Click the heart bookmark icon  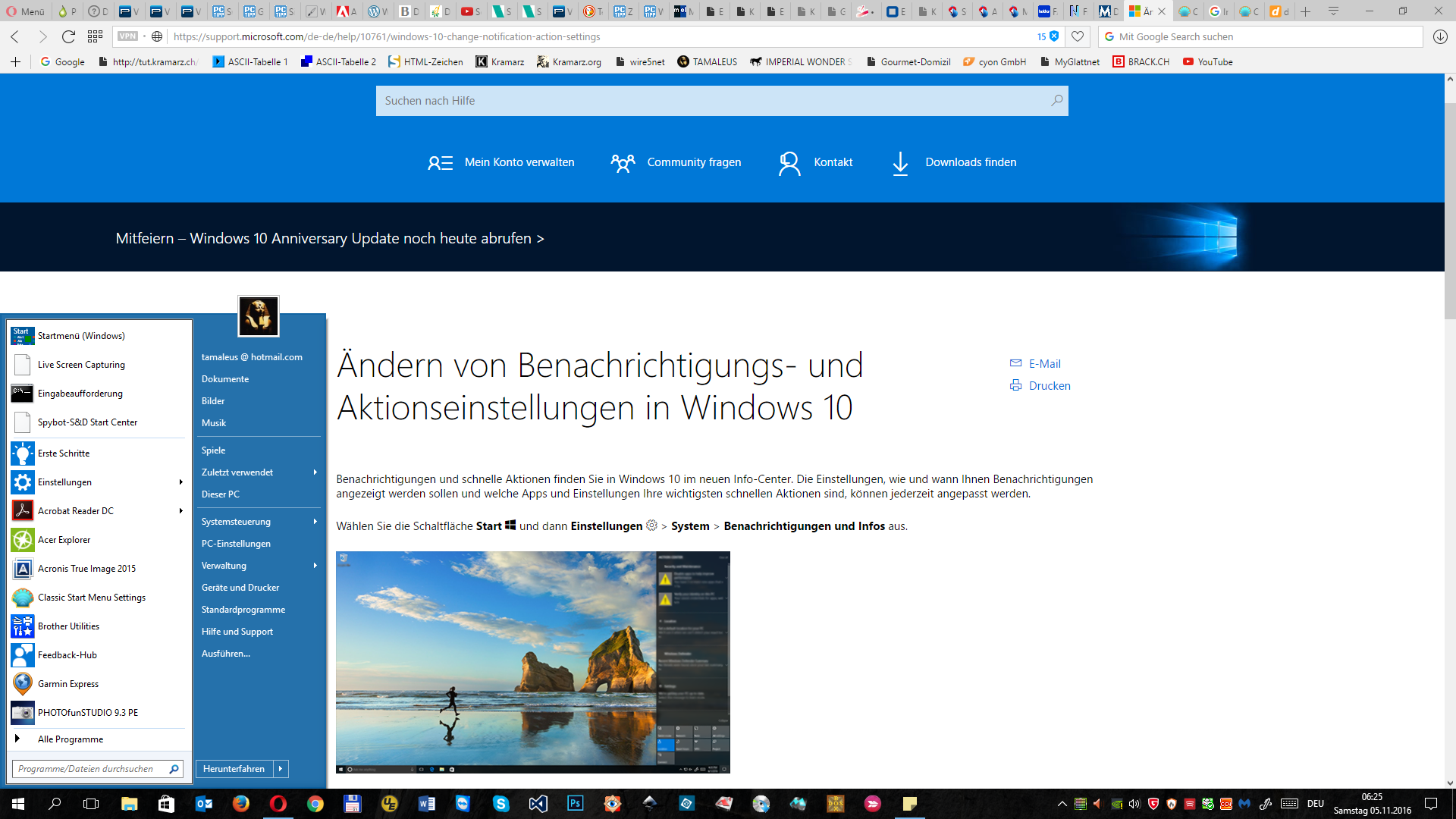[1078, 36]
